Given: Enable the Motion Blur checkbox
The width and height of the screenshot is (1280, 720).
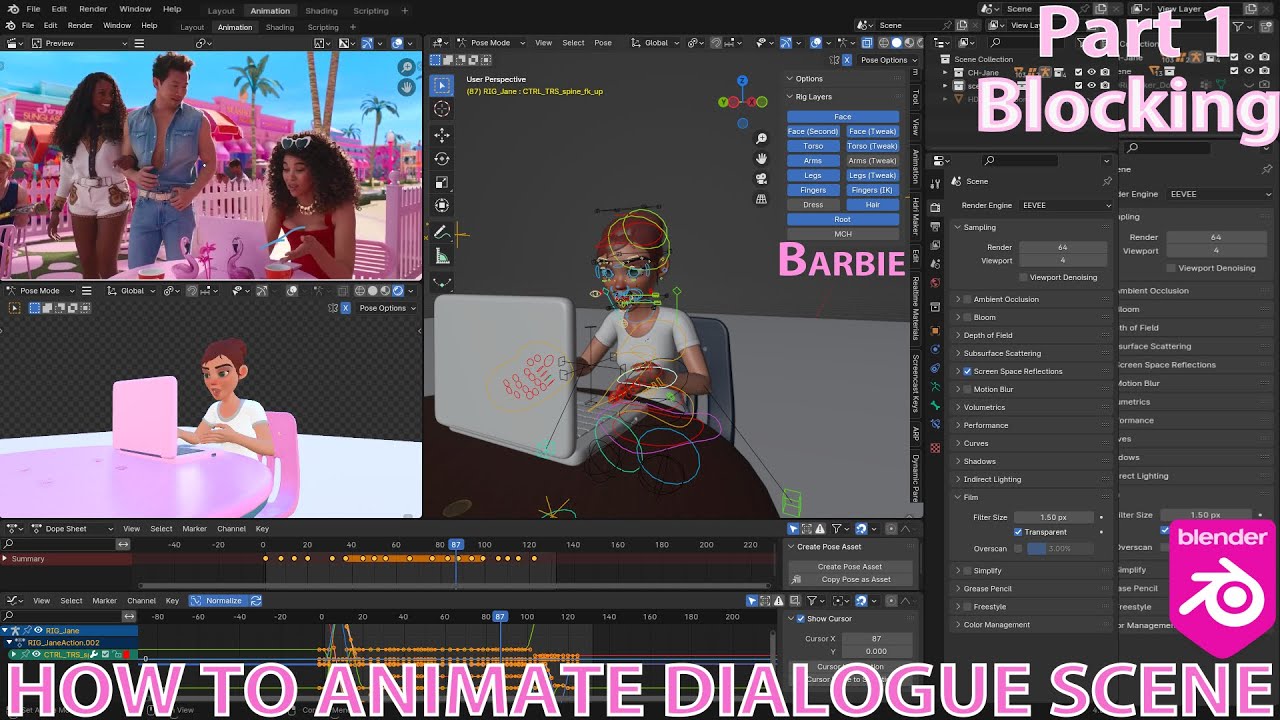Looking at the screenshot, I should [967, 389].
